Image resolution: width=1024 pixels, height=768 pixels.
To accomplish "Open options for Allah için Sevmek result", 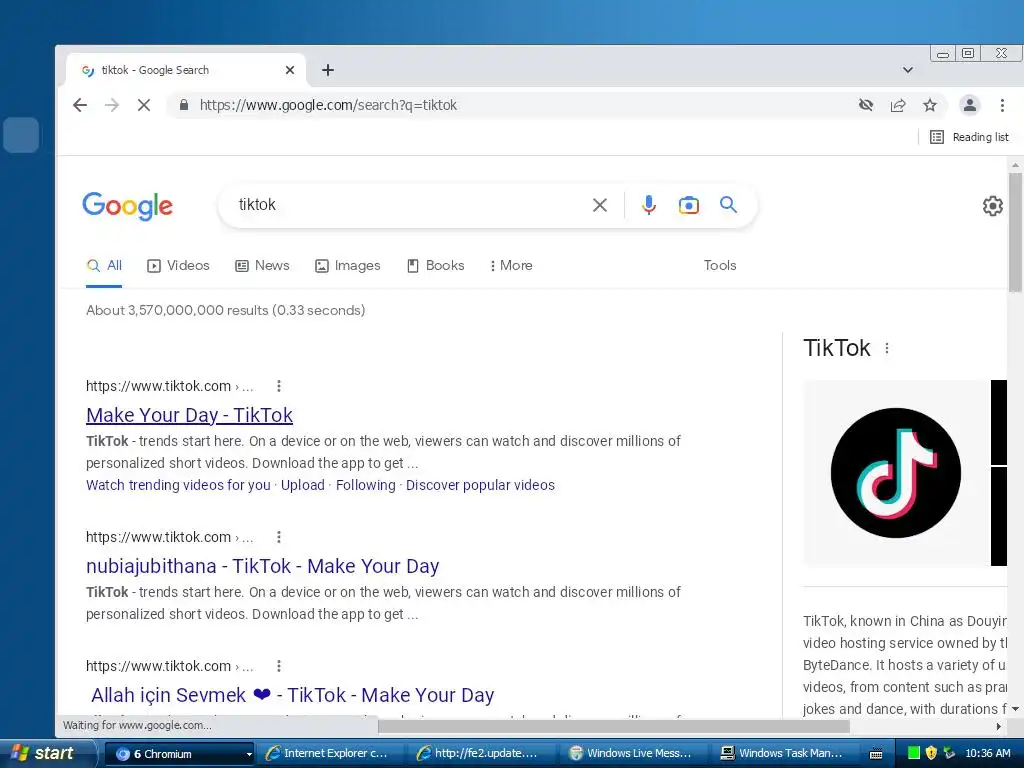I will [279, 666].
